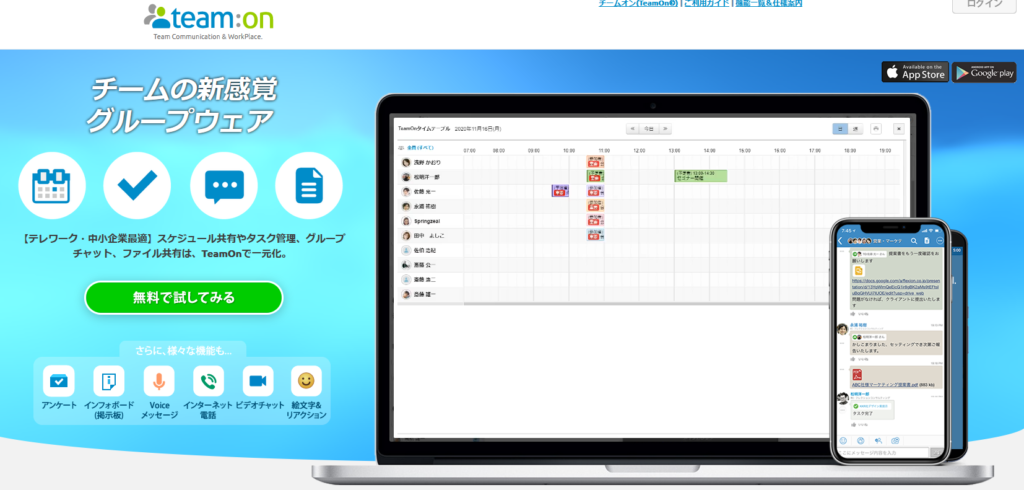Switch timetable to day view
The width and height of the screenshot is (1024, 490).
[840, 129]
